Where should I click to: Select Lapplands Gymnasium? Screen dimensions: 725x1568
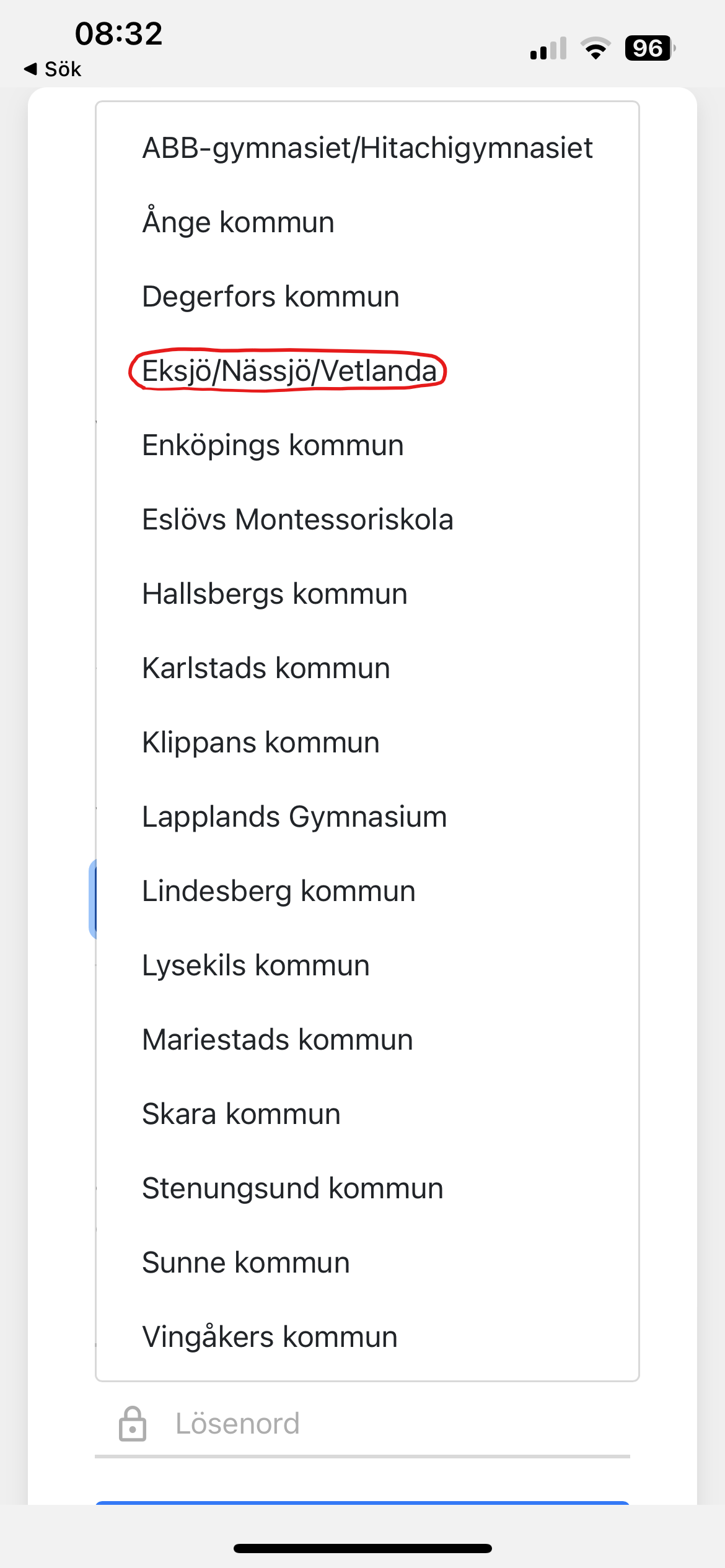[293, 816]
